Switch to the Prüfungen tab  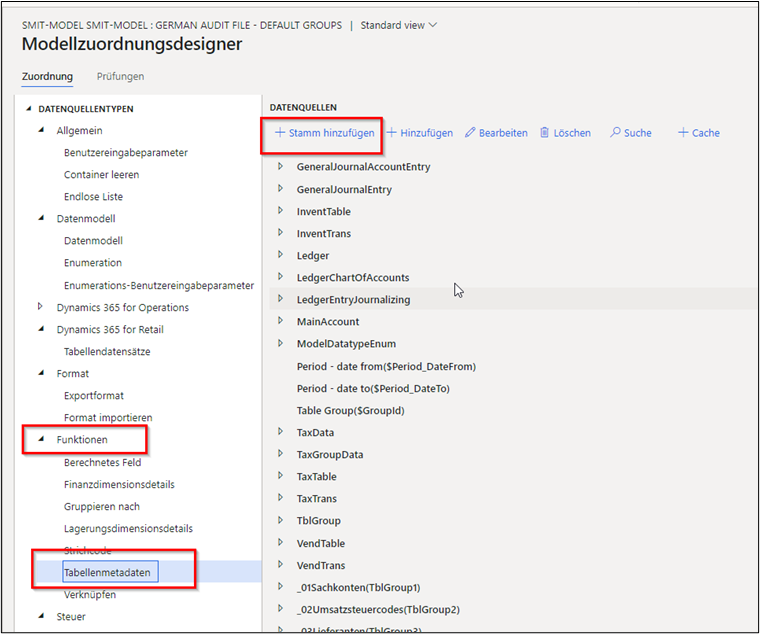[x=120, y=77]
